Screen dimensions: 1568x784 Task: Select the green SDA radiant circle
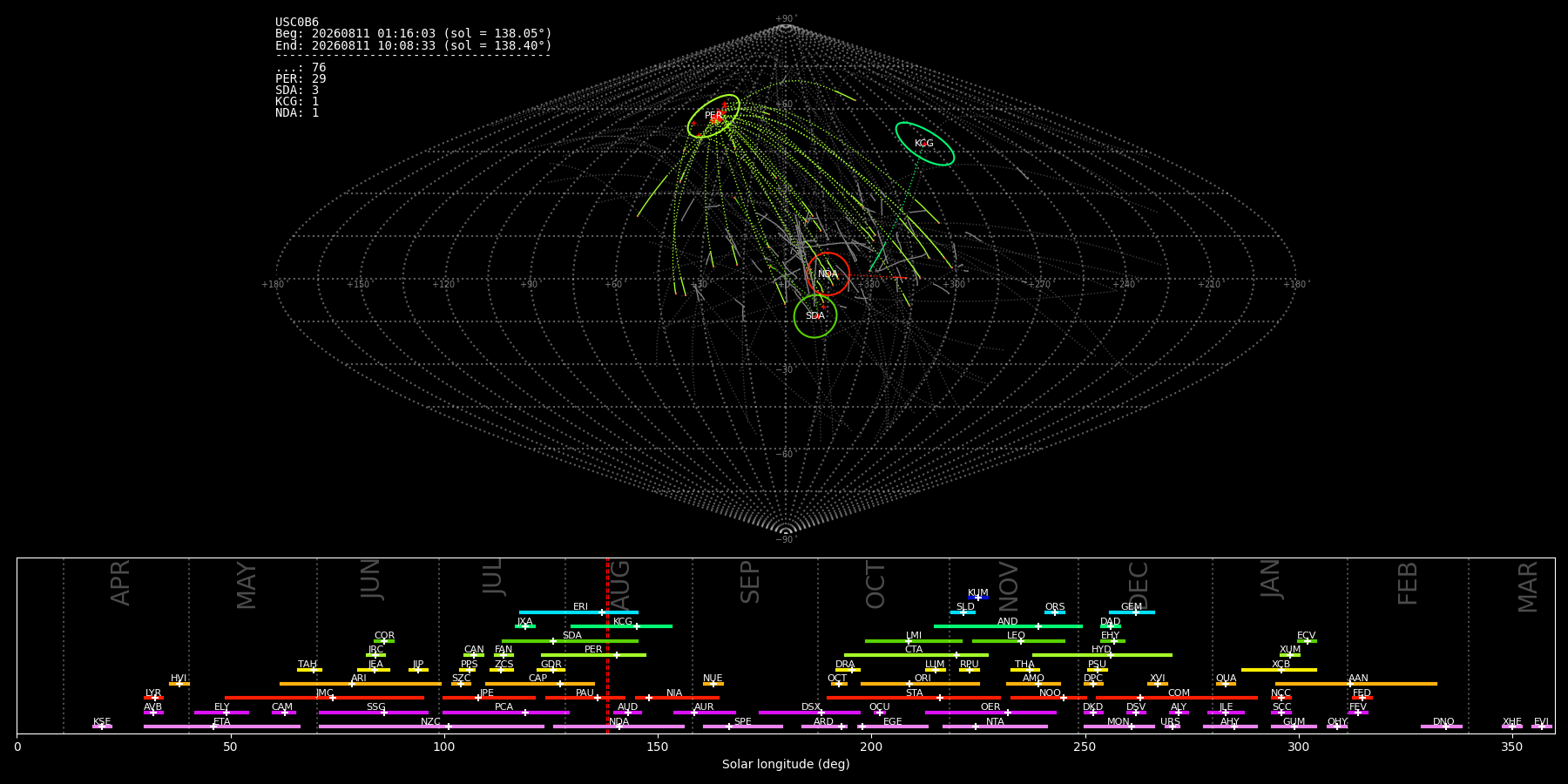click(815, 315)
